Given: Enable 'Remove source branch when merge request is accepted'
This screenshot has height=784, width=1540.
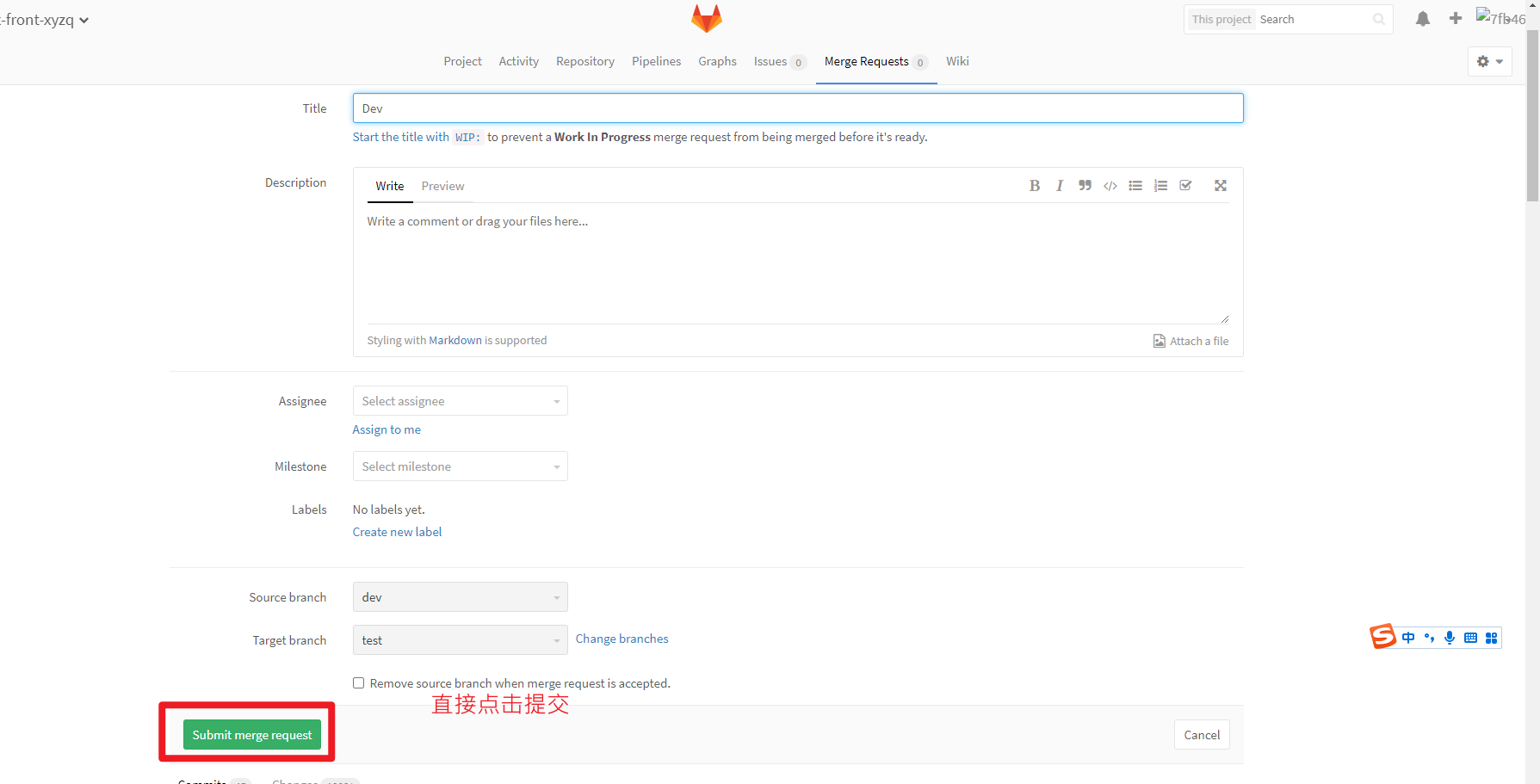Looking at the screenshot, I should pos(358,682).
